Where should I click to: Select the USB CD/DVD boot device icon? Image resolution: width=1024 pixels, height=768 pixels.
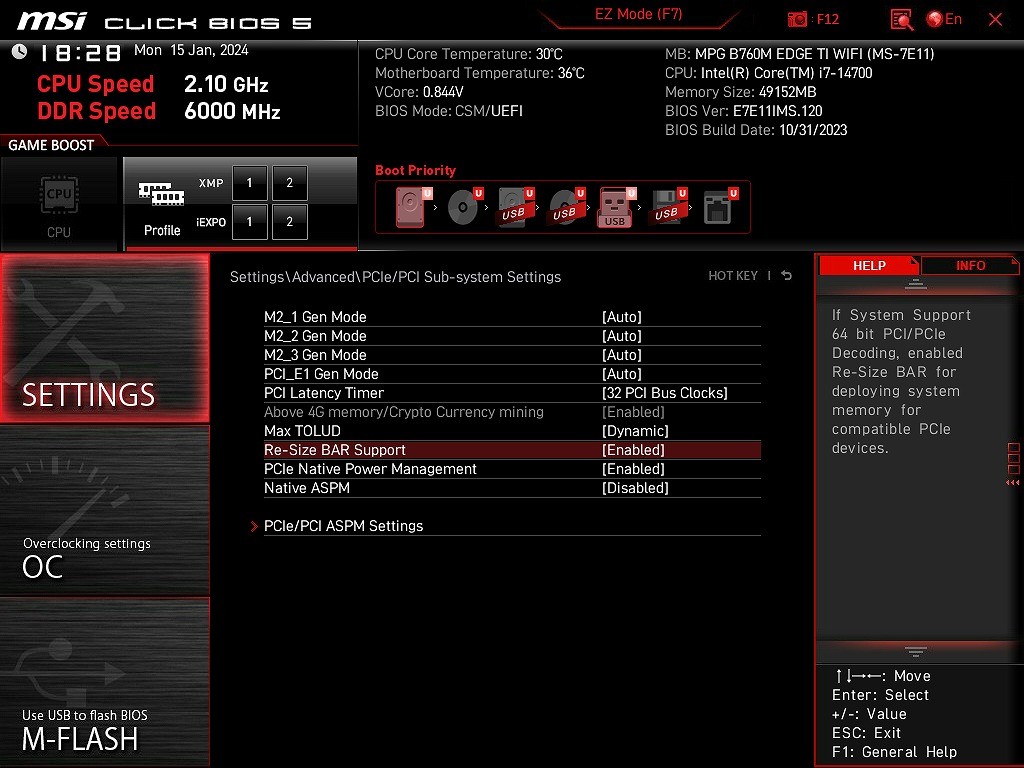point(566,206)
